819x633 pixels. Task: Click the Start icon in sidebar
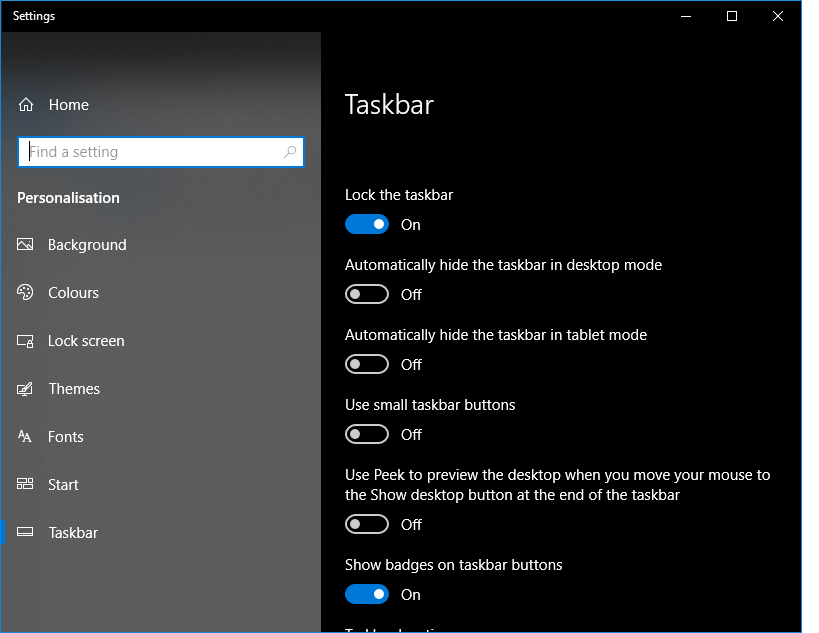tap(26, 485)
